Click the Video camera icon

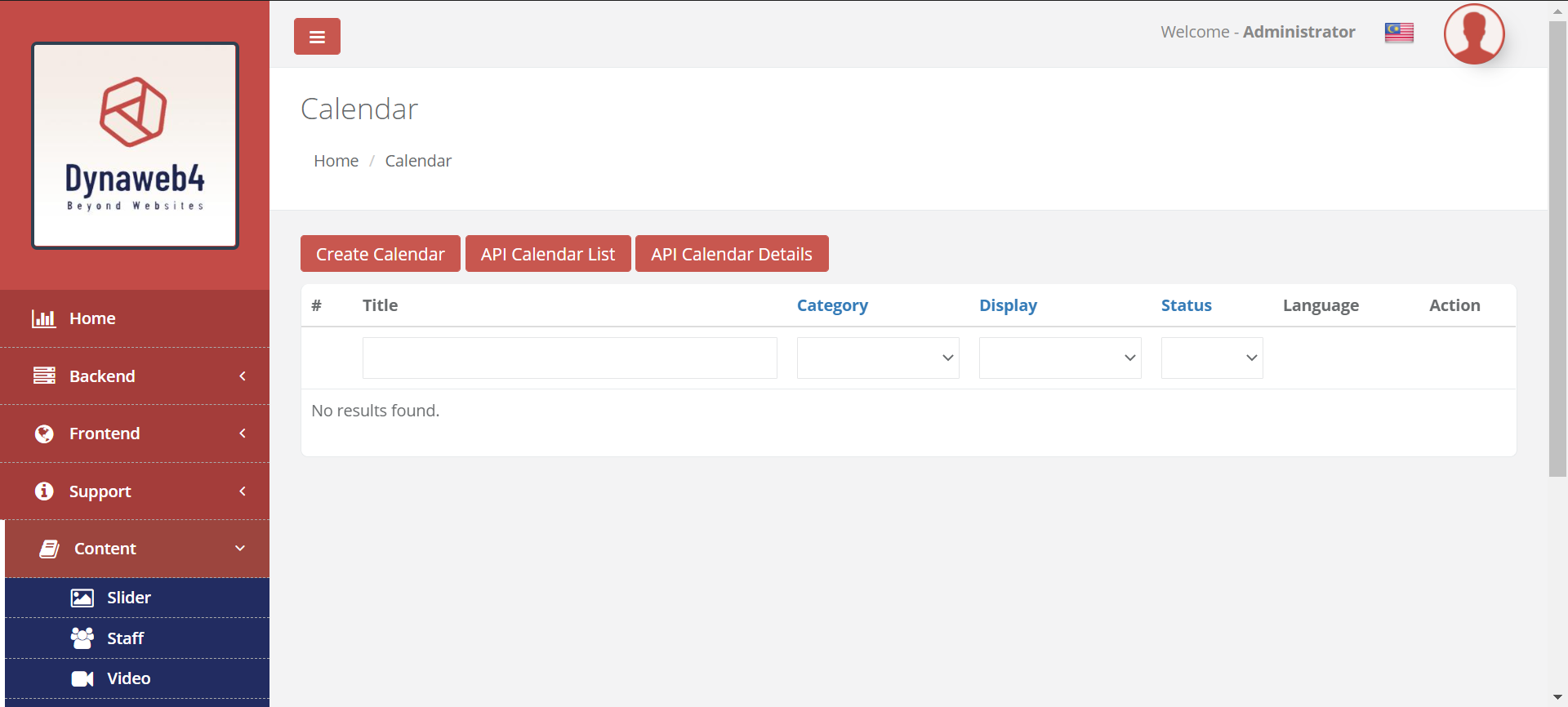coord(82,678)
